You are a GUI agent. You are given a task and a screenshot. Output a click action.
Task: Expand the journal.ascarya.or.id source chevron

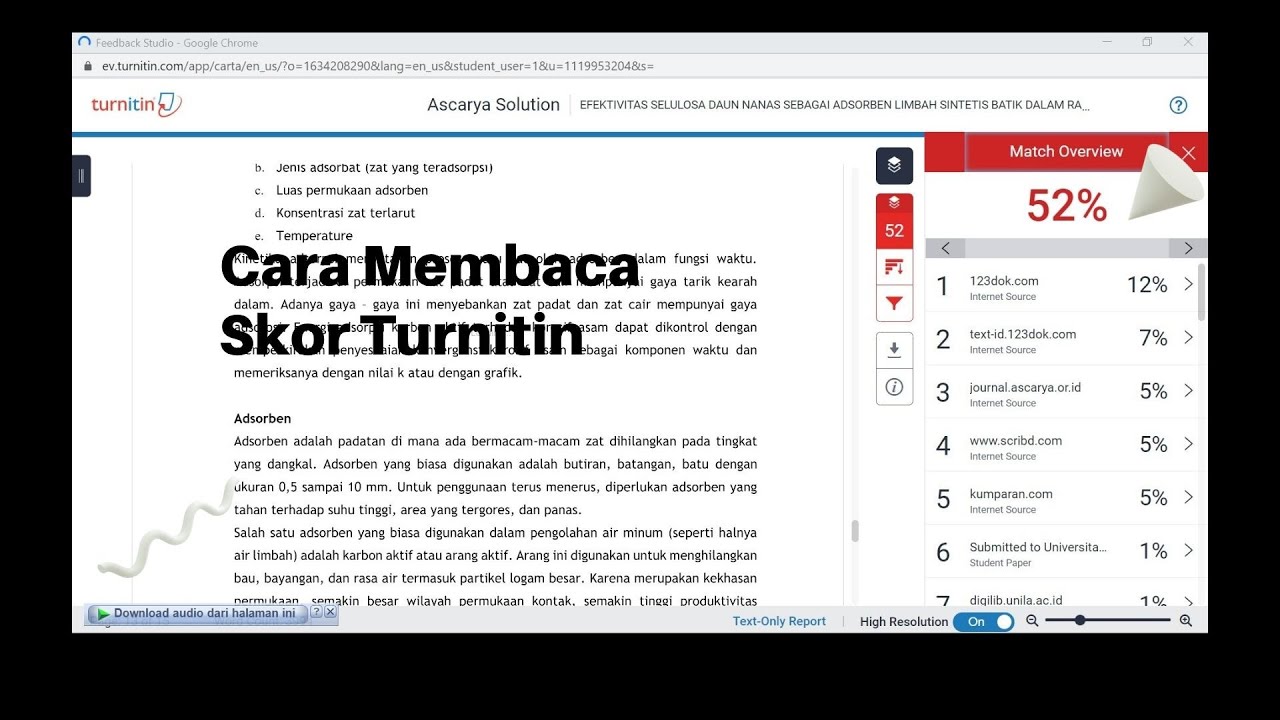tap(1188, 390)
